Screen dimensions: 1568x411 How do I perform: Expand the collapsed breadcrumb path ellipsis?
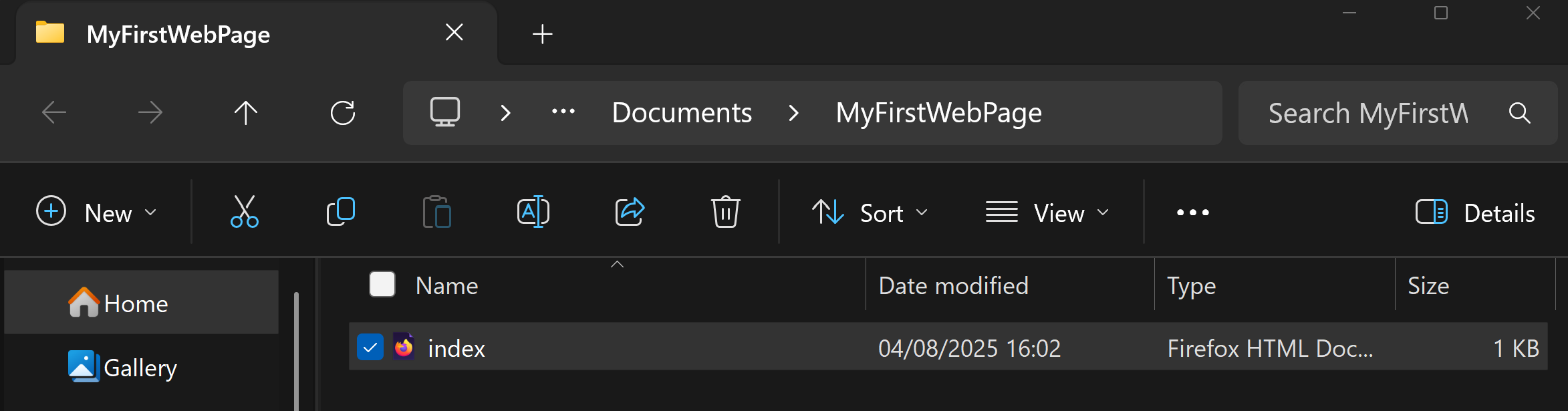(562, 112)
